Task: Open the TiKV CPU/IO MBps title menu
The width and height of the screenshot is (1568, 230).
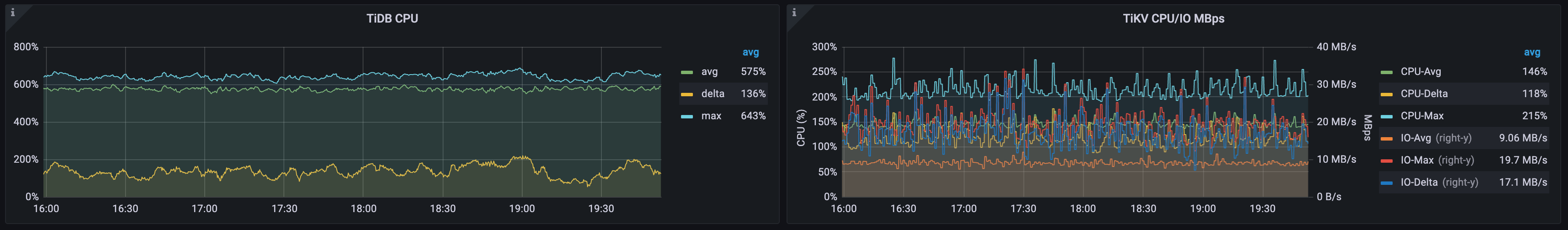Action: 1173,19
